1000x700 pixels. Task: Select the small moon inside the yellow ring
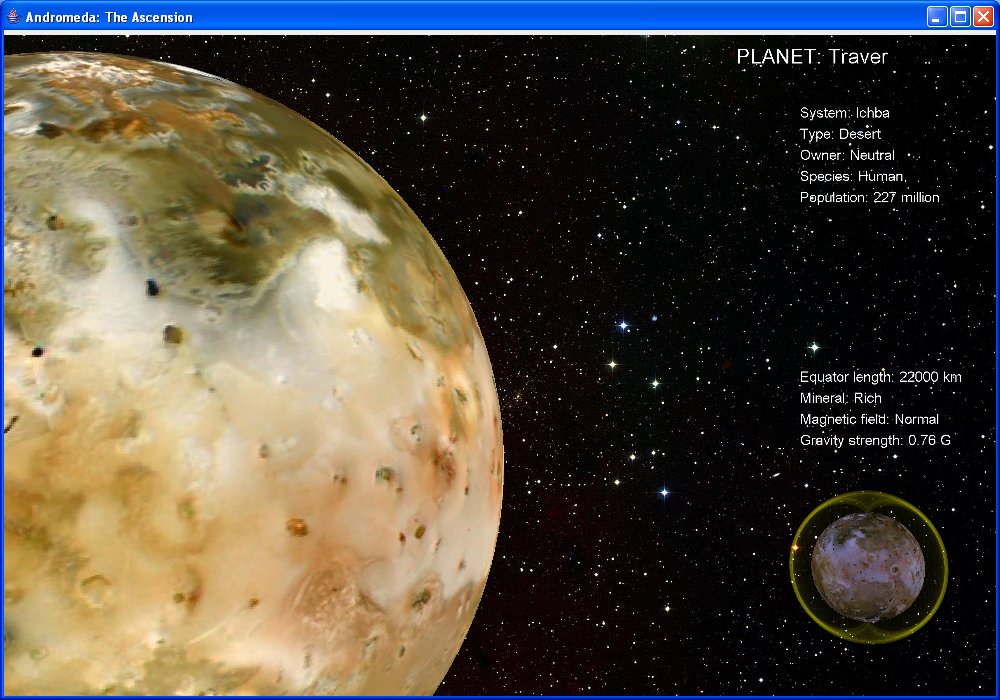coord(867,566)
